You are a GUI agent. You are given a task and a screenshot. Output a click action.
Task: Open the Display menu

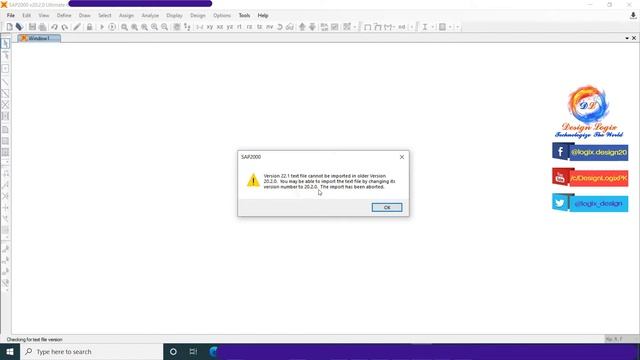[174, 16]
